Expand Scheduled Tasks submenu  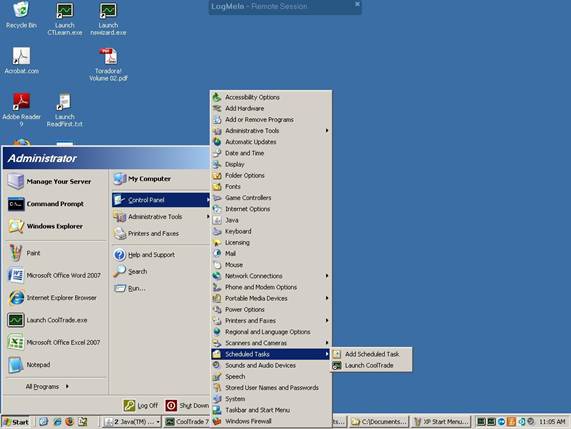point(271,354)
